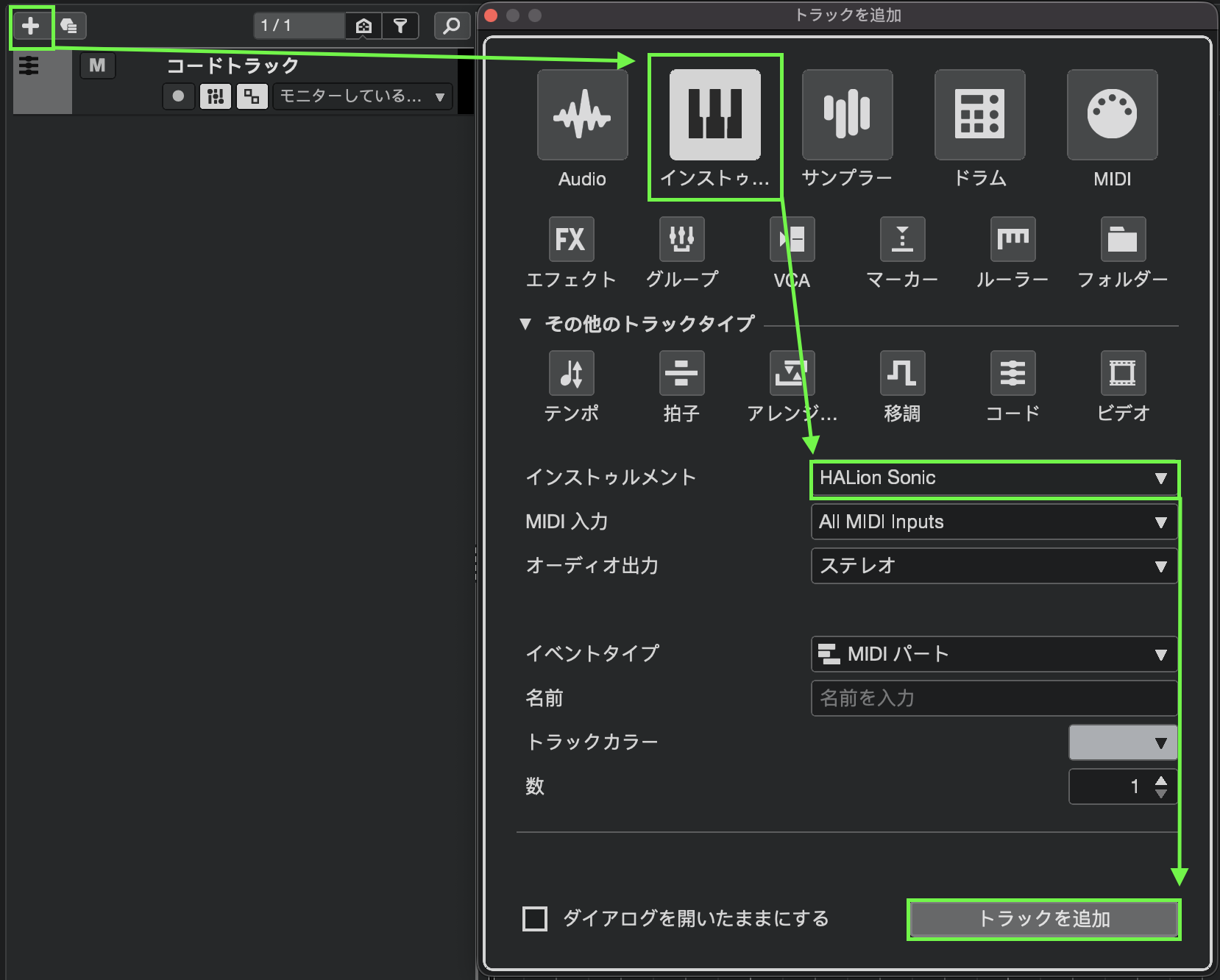Toggle mute M on chord track
The image size is (1220, 980).
coord(97,65)
